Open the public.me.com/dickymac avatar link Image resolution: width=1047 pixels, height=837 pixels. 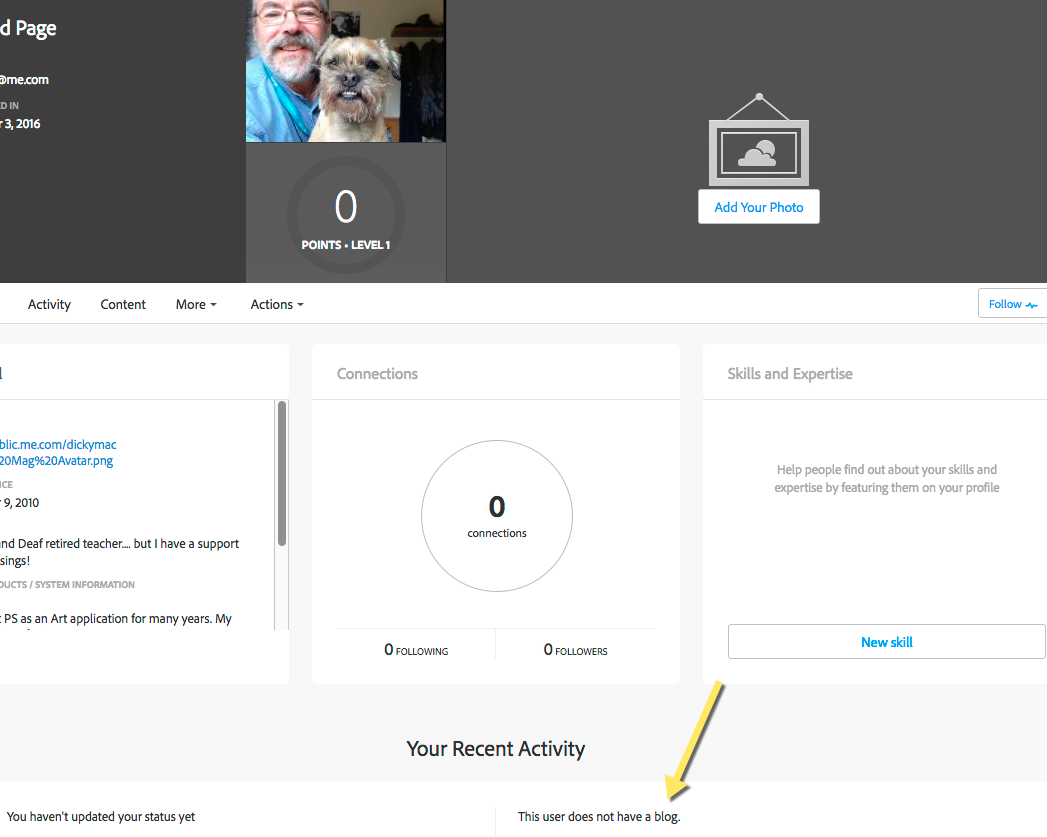pos(57,453)
